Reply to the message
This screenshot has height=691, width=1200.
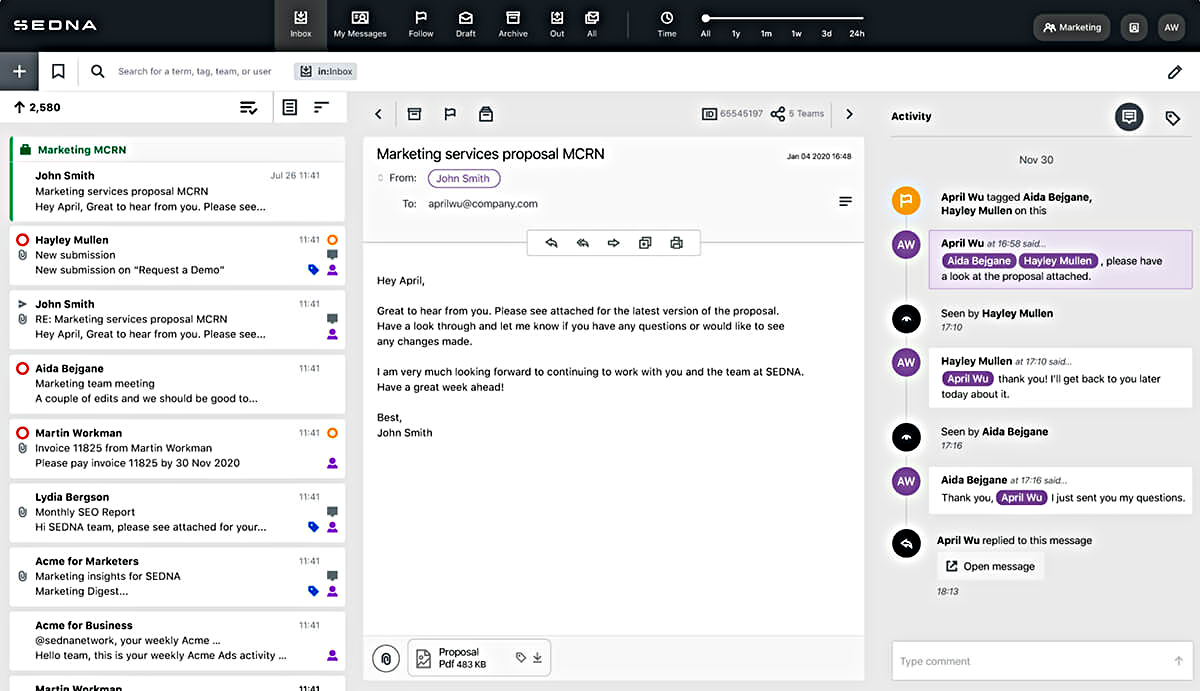pyautogui.click(x=551, y=243)
